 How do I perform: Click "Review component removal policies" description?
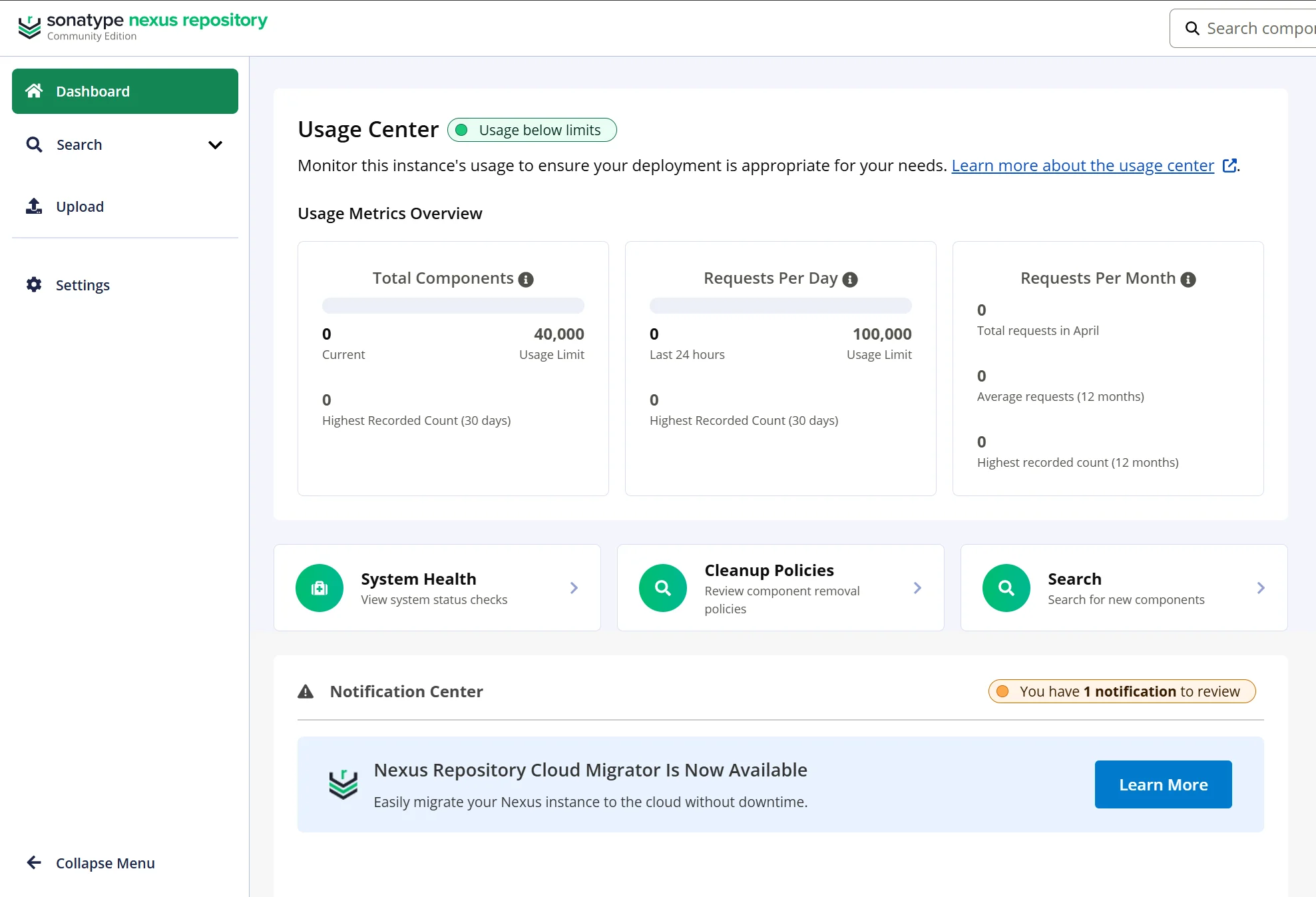click(782, 599)
